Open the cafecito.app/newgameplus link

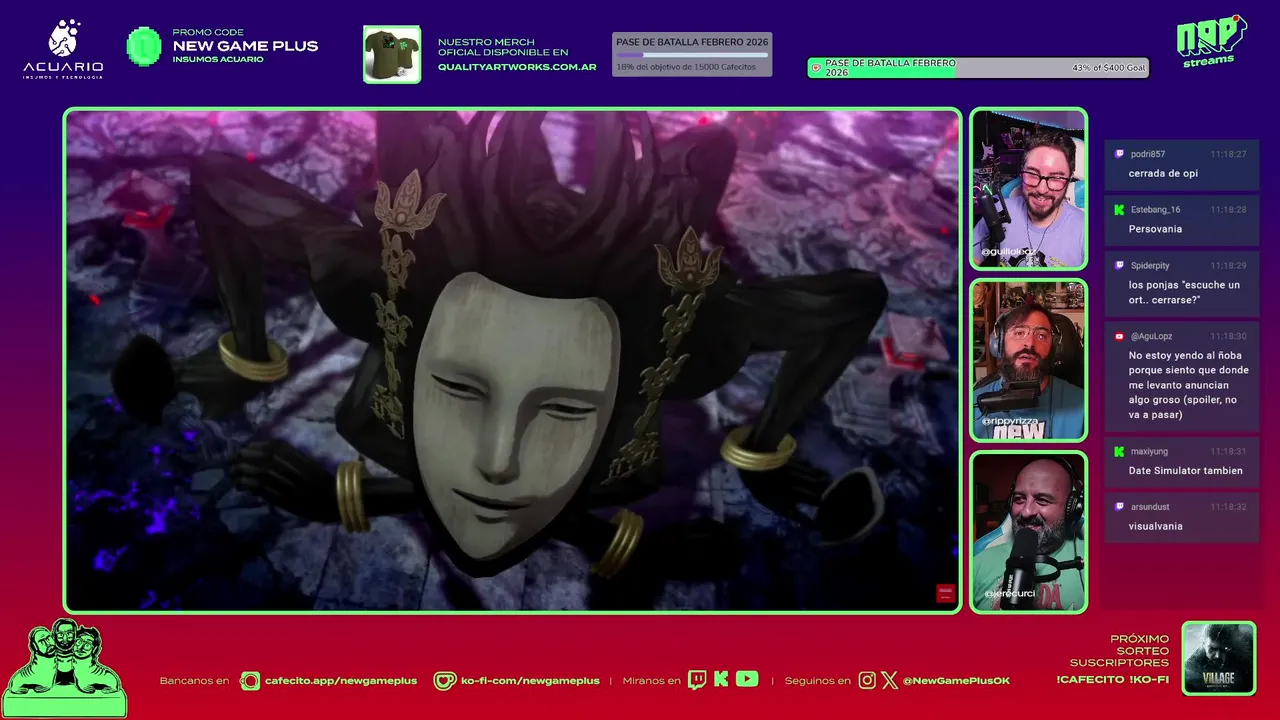(341, 681)
